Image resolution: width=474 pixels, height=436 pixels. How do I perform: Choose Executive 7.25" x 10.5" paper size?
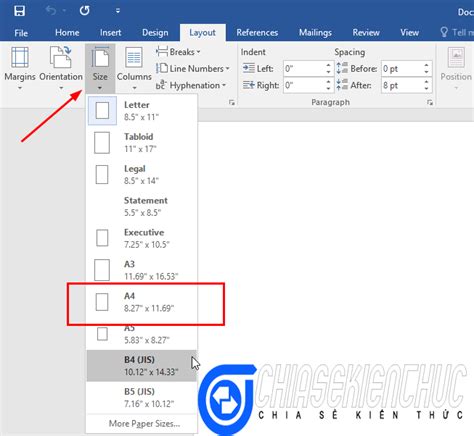[x=142, y=238]
